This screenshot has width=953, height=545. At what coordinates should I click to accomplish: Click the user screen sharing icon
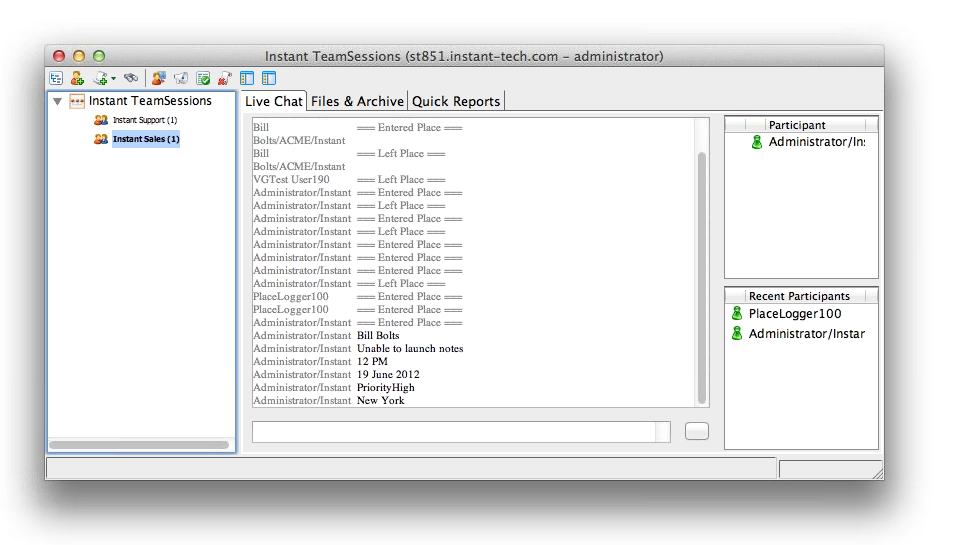[x=159, y=78]
